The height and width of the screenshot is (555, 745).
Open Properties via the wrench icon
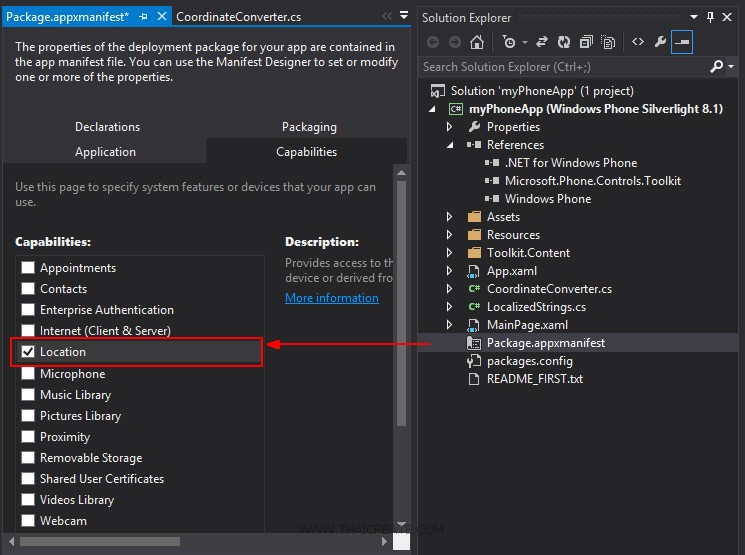pos(660,42)
